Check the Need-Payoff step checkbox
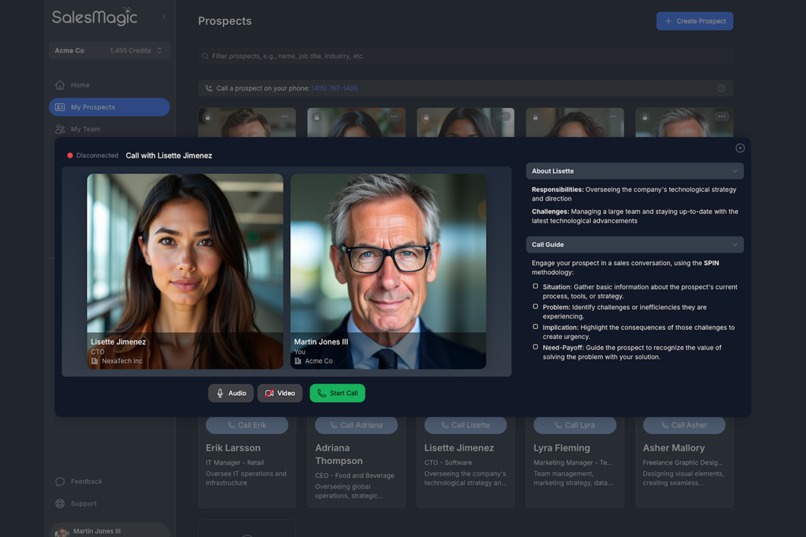Image resolution: width=806 pixels, height=537 pixels. (x=535, y=347)
